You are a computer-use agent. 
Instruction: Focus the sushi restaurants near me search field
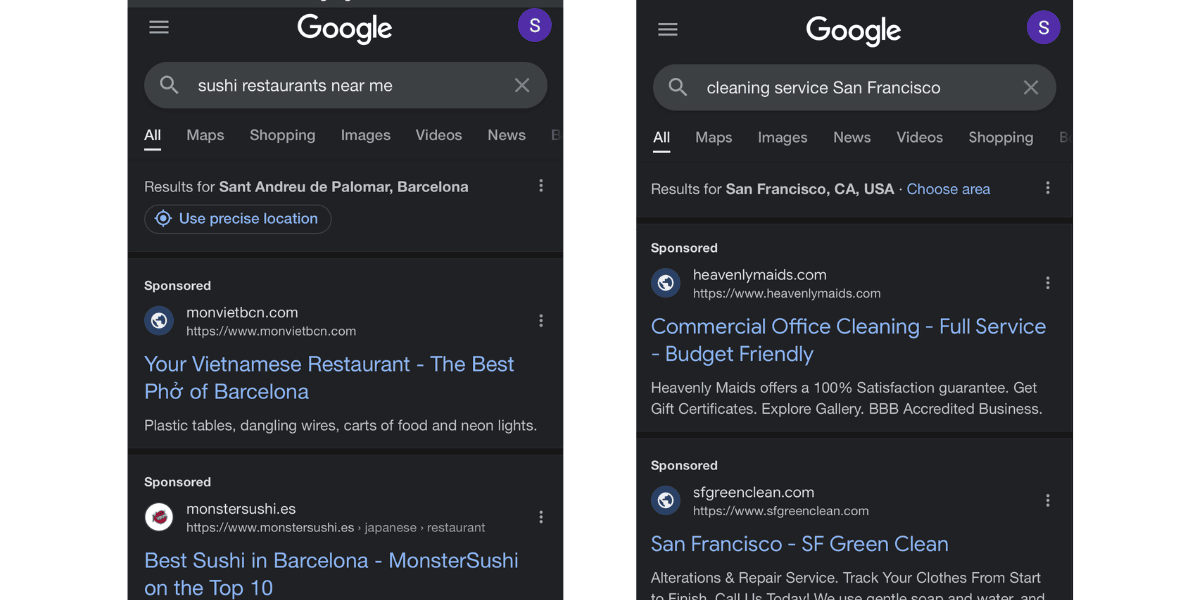pyautogui.click(x=345, y=85)
